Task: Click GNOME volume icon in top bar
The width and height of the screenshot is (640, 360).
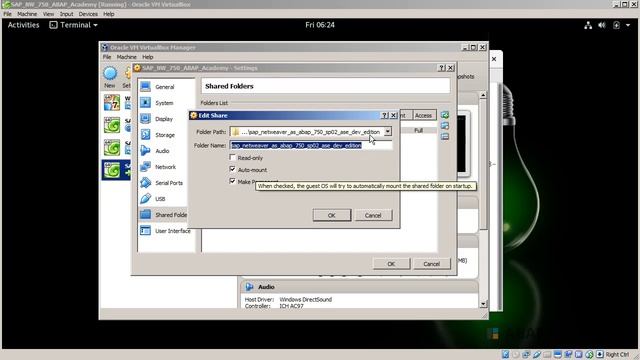Action: (x=602, y=25)
